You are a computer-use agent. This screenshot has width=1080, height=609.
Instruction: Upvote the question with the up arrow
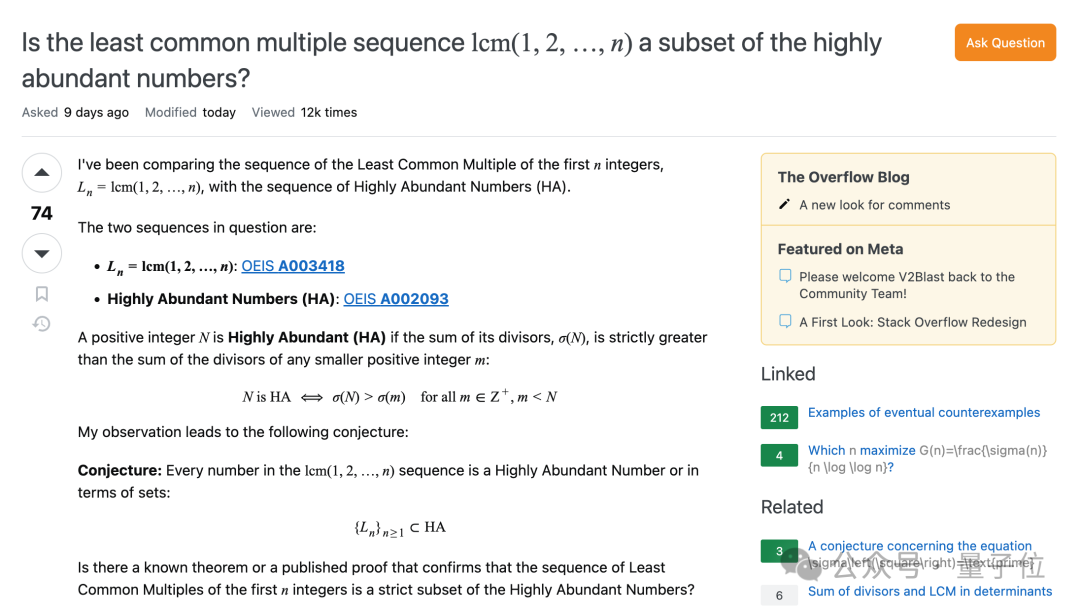(42, 172)
